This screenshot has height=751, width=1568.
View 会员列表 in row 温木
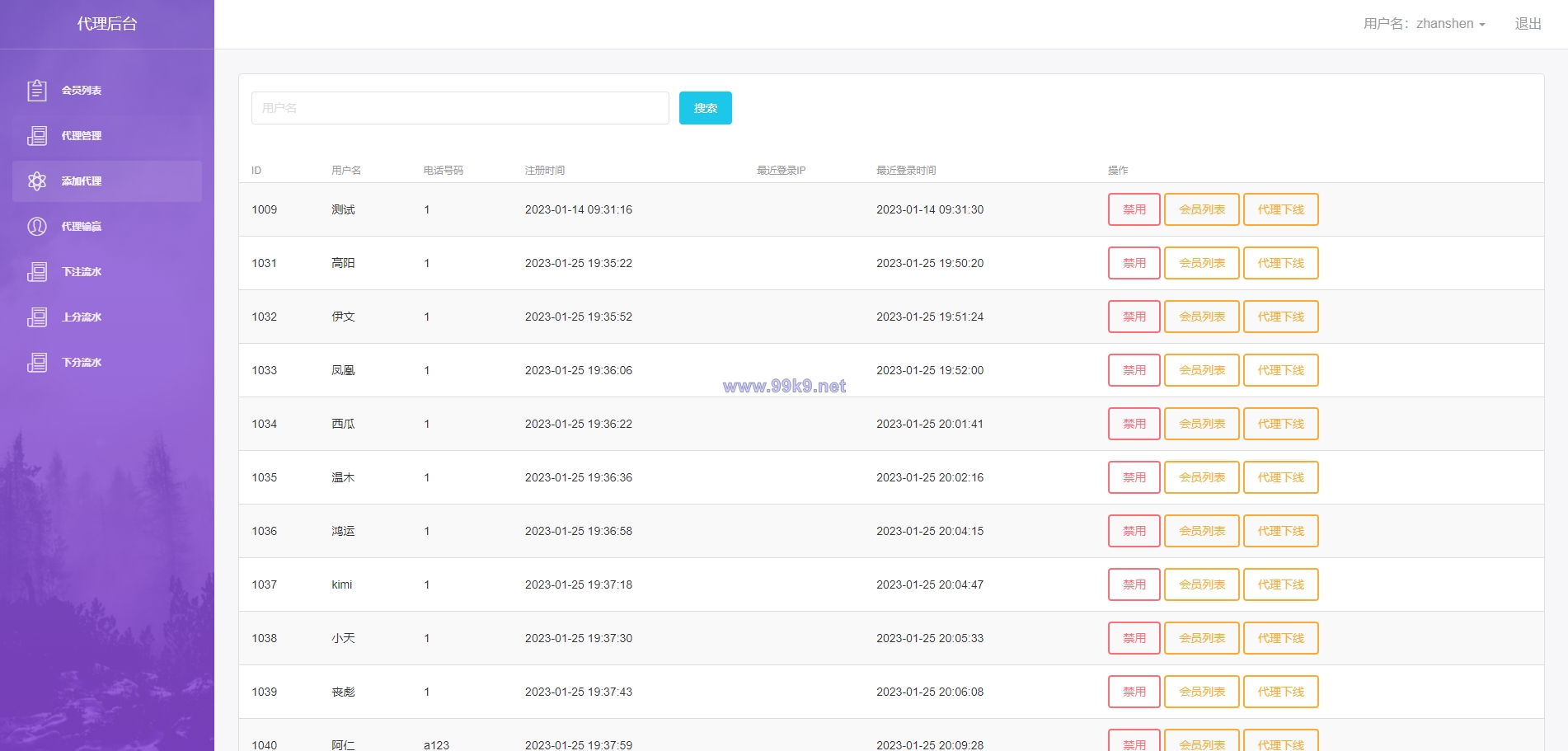coord(1202,477)
